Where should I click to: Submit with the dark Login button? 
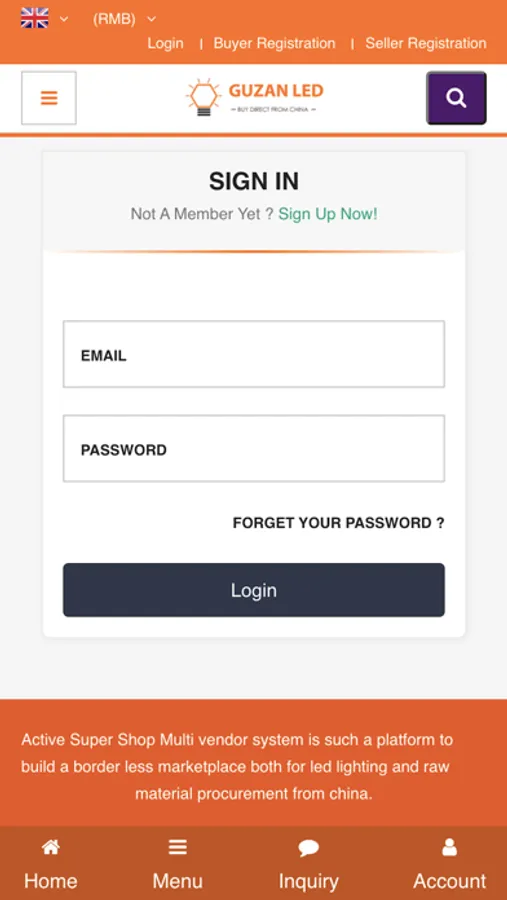coord(254,590)
